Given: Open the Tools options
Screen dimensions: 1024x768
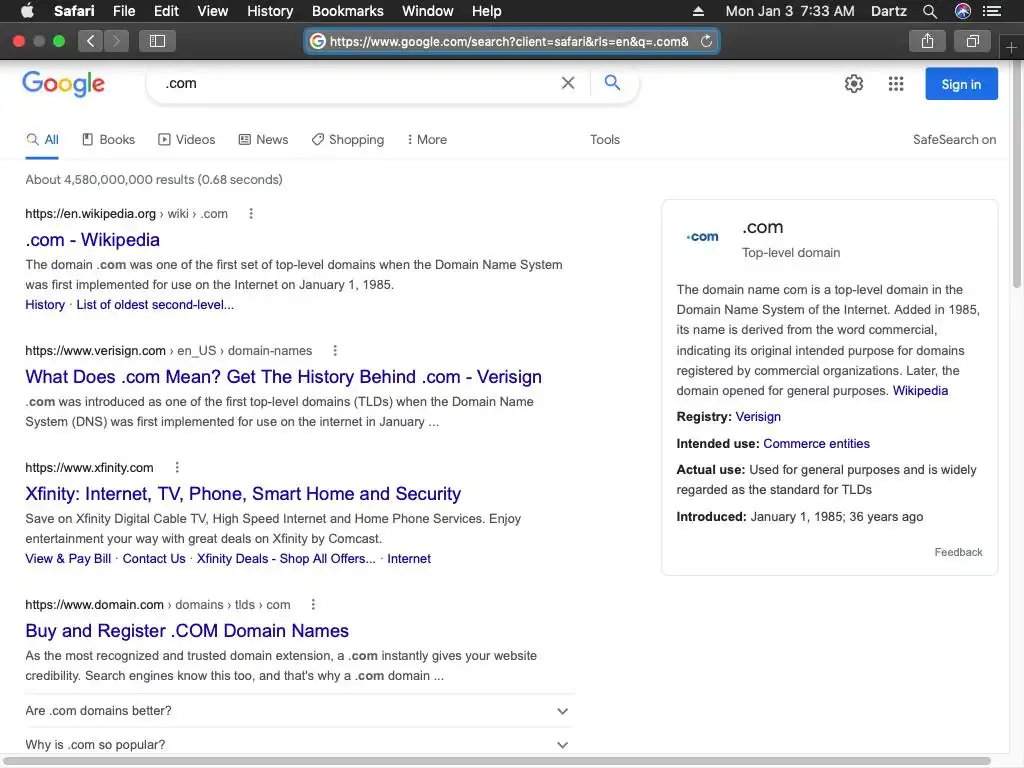Looking at the screenshot, I should (x=605, y=140).
